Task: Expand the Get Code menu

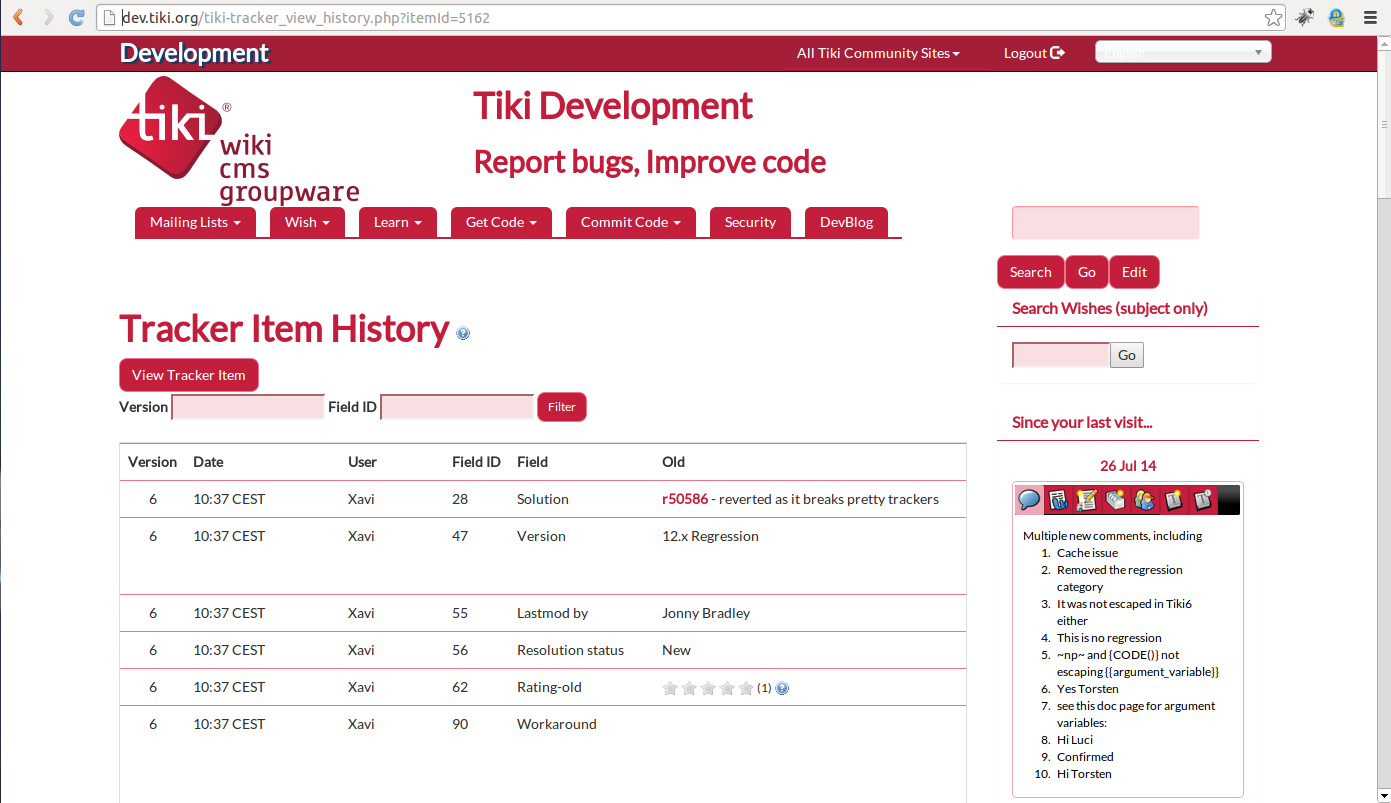Action: (501, 222)
